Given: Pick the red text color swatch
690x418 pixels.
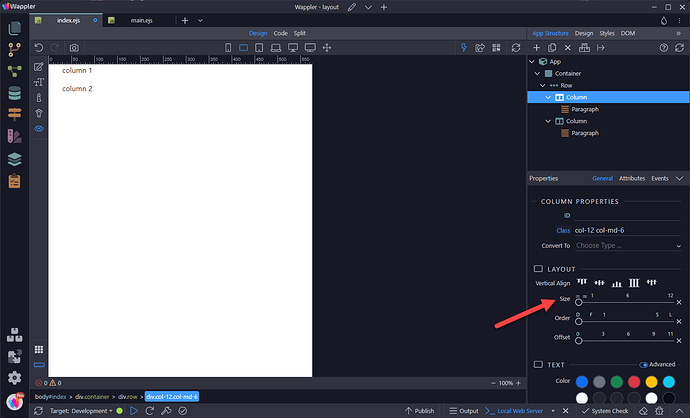Looking at the screenshot, I should click(634, 381).
